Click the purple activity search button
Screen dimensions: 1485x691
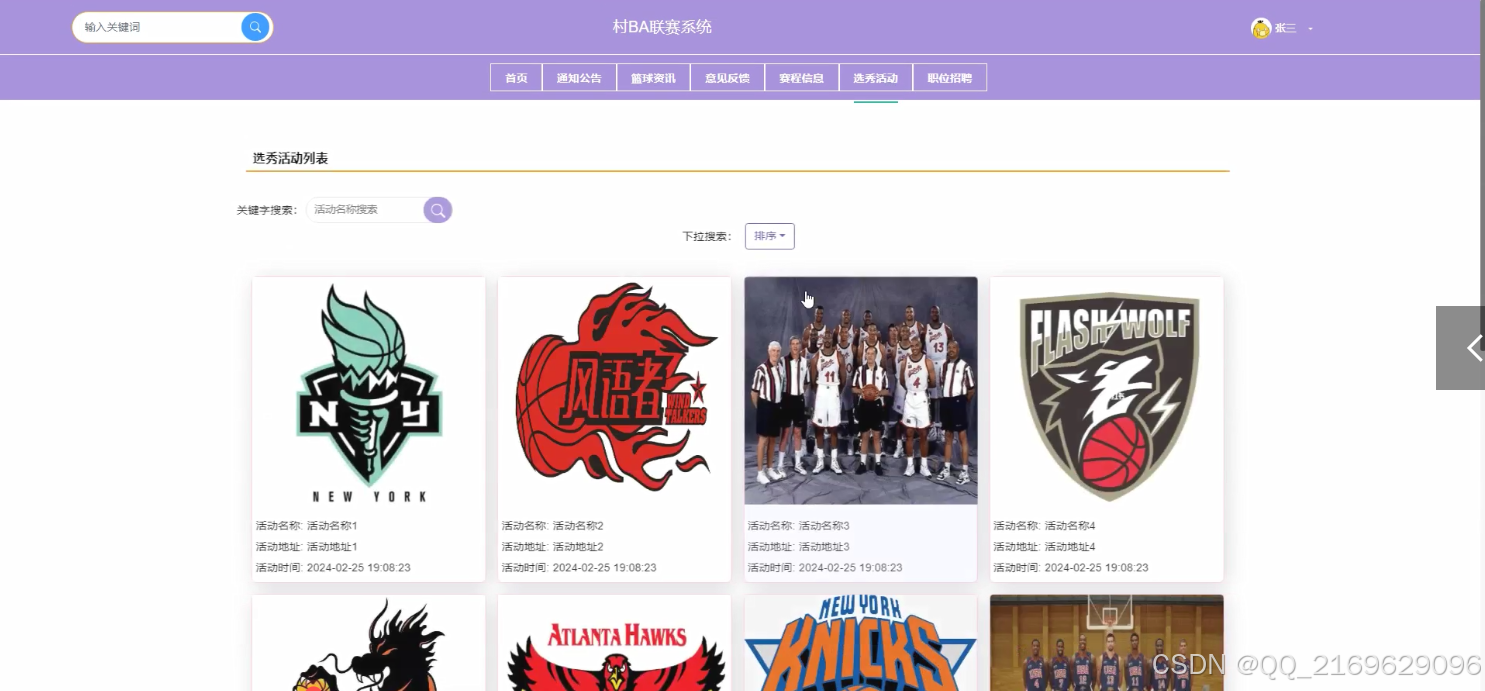[x=438, y=210]
